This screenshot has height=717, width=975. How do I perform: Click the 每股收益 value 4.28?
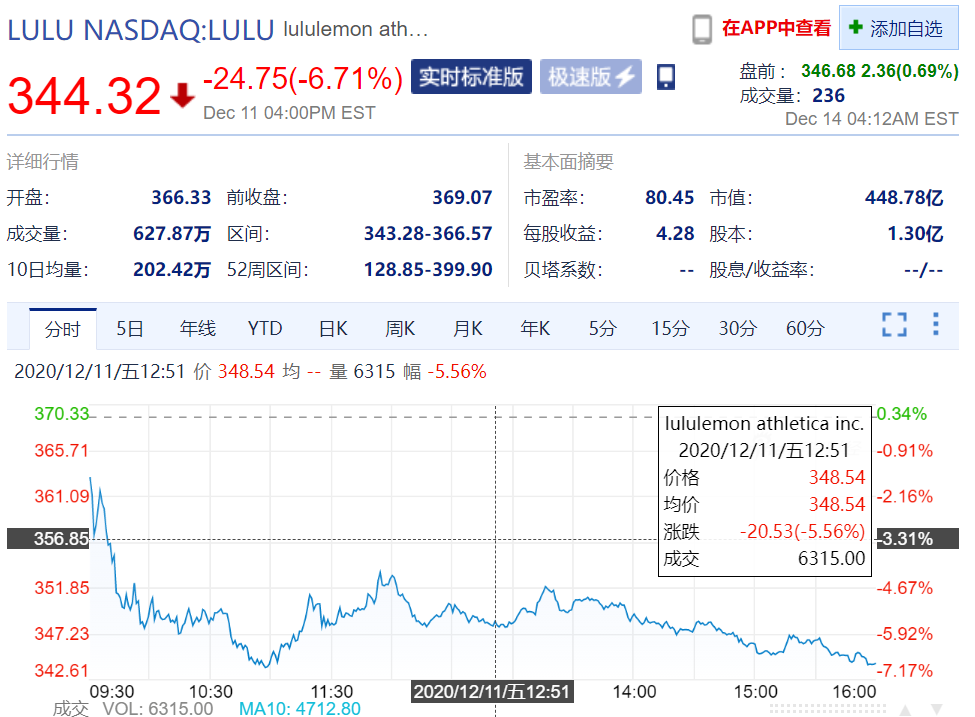pyautogui.click(x=675, y=234)
